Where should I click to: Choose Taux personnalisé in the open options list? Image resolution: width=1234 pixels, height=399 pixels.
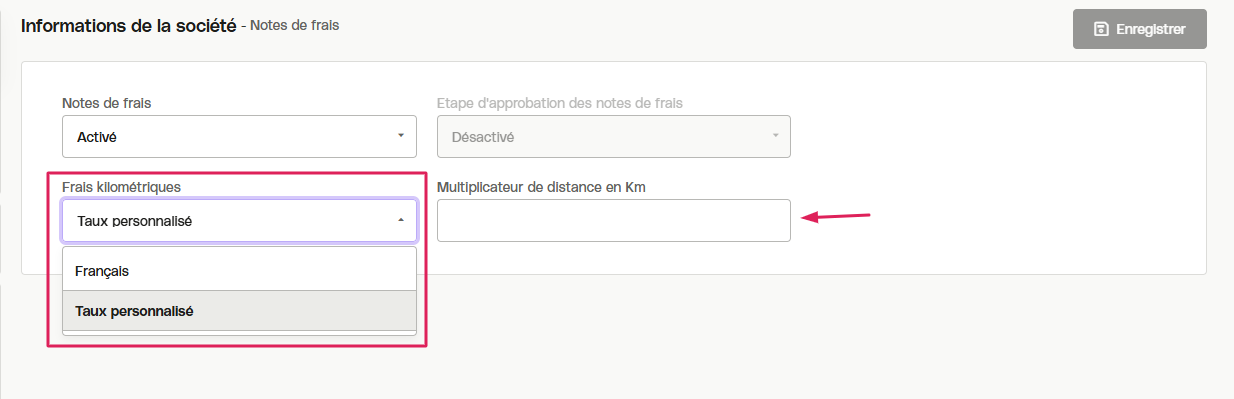click(x=239, y=311)
